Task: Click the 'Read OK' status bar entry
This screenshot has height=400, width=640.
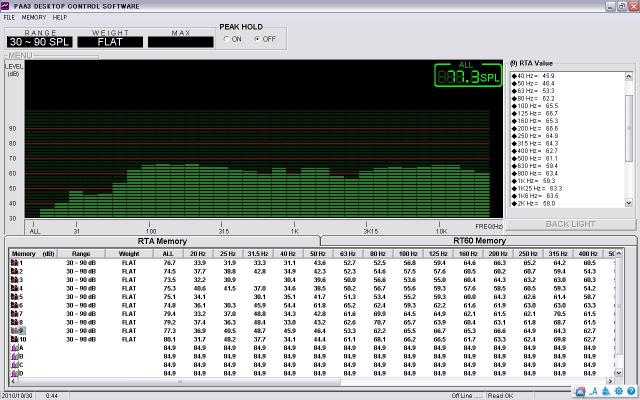Action: [x=500, y=396]
